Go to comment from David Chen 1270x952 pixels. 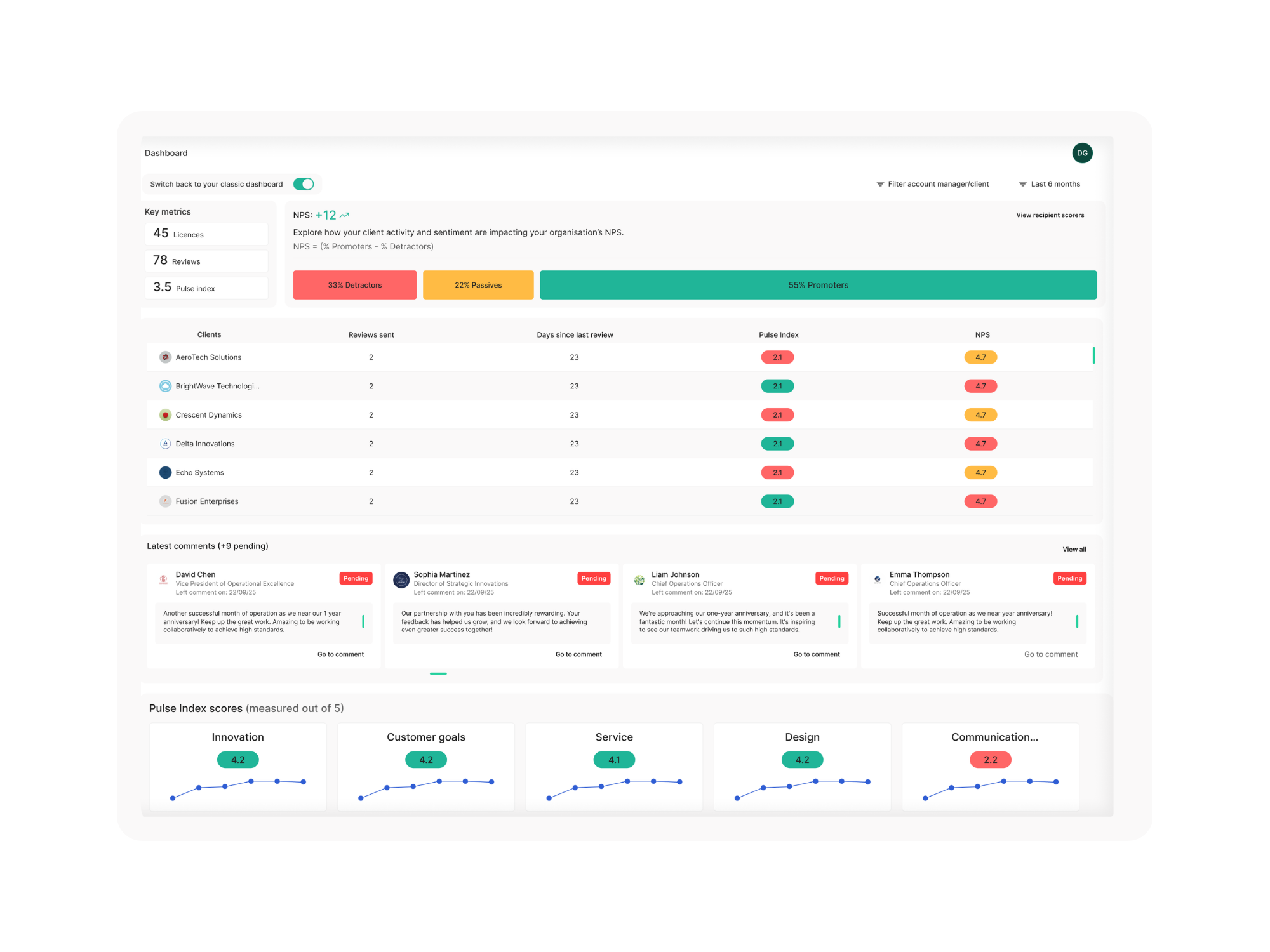point(340,654)
